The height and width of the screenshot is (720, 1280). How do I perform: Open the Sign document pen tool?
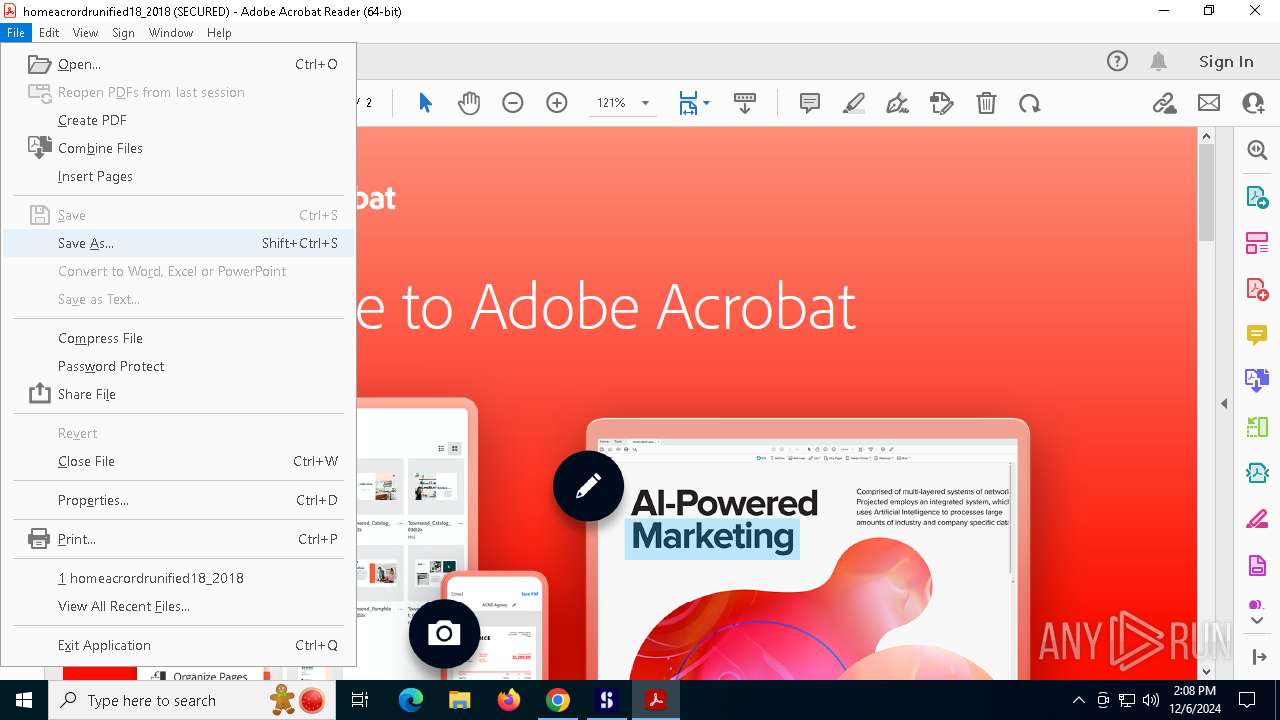point(898,103)
